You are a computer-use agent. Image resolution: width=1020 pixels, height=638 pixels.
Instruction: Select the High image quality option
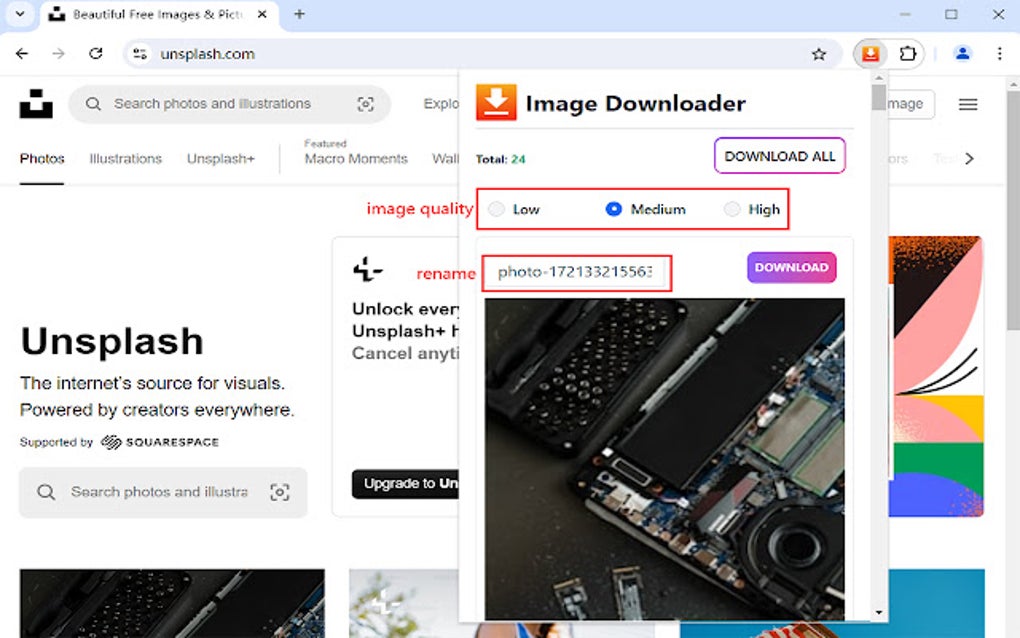point(732,209)
